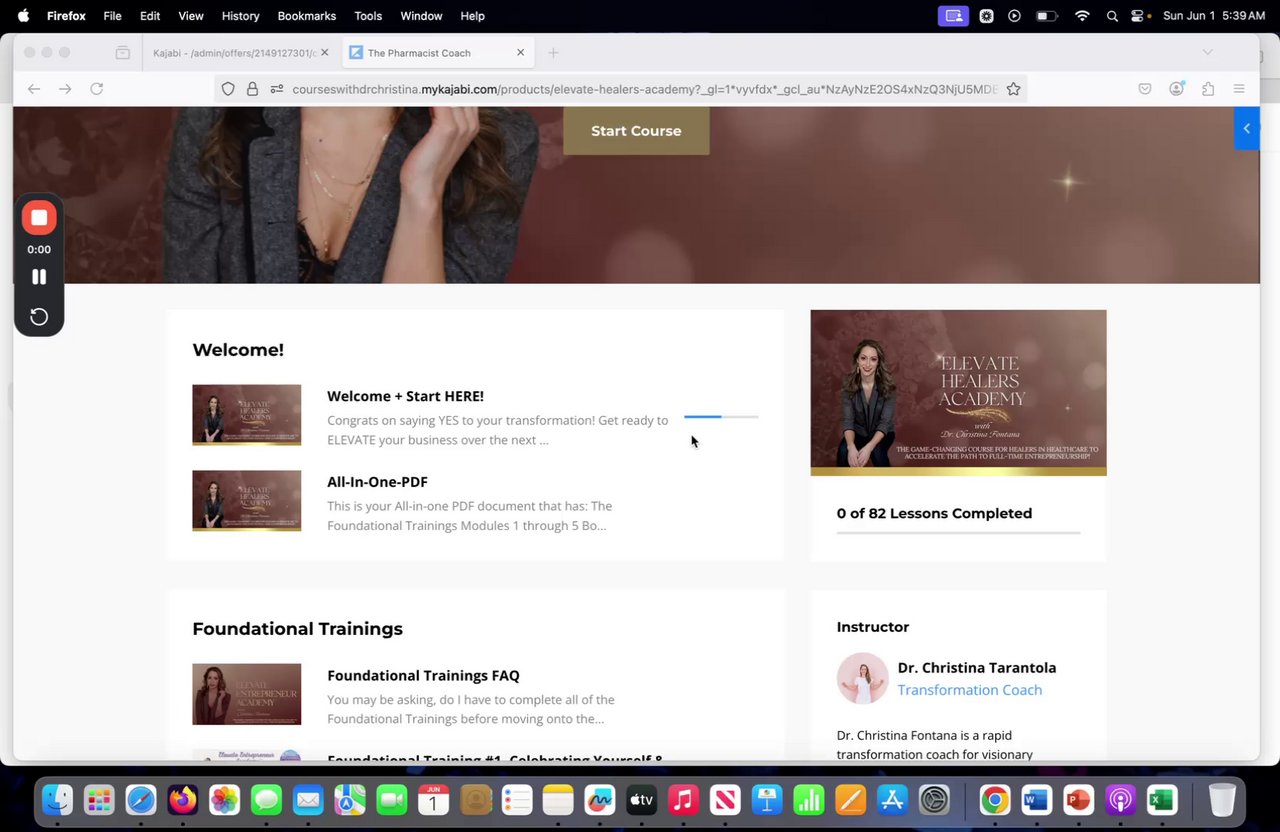Close the Kajabi admin tab
Image resolution: width=1280 pixels, height=832 pixels.
point(324,53)
